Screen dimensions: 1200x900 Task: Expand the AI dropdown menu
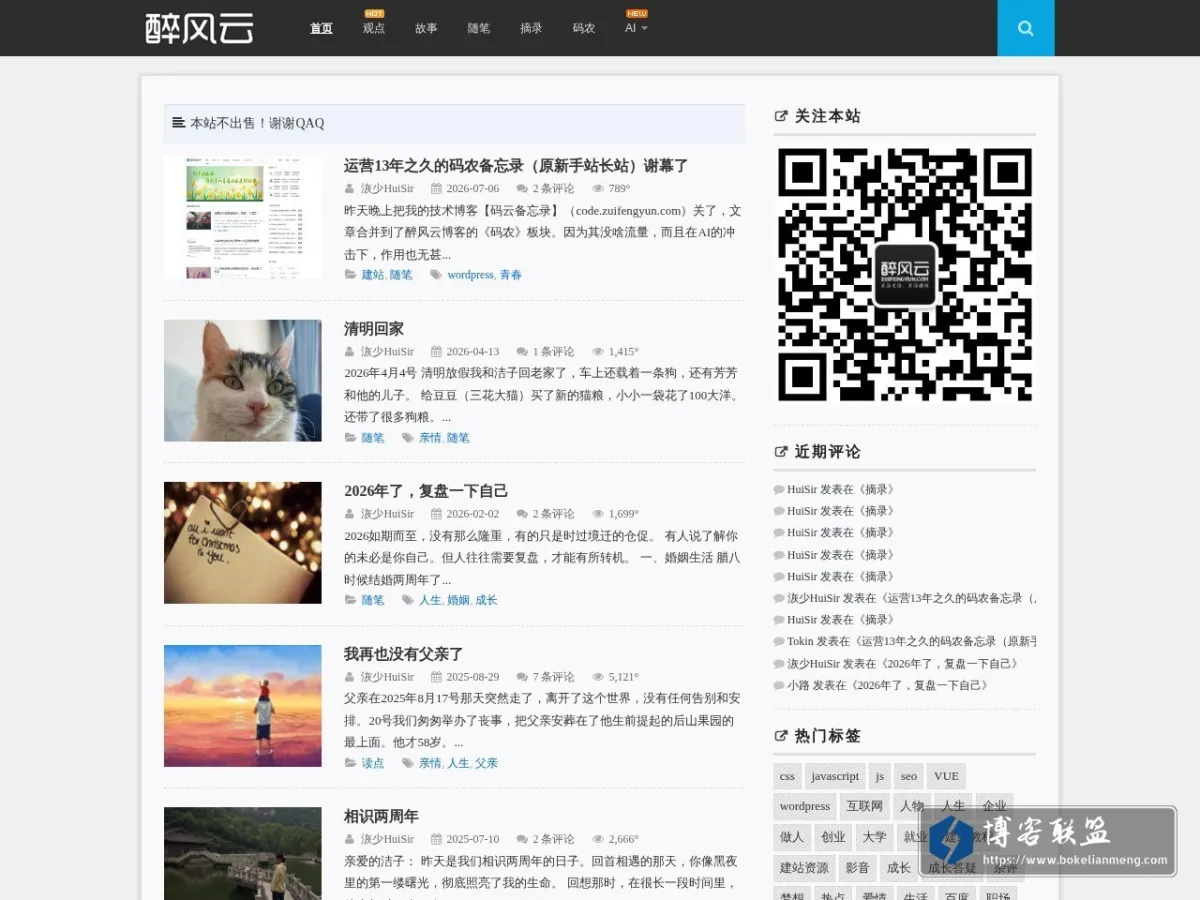pyautogui.click(x=636, y=28)
